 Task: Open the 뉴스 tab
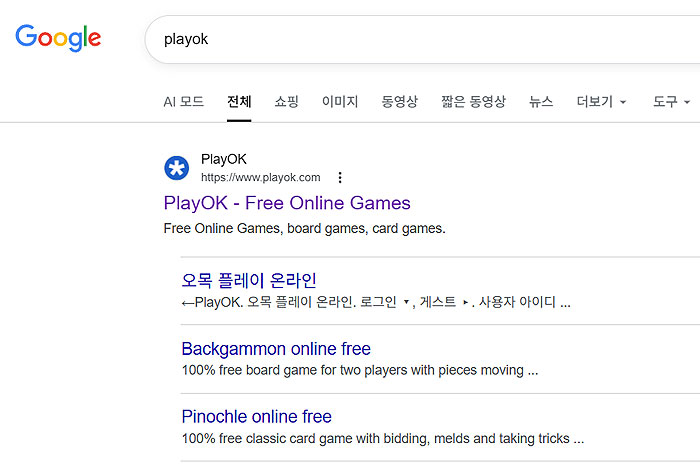(x=541, y=102)
